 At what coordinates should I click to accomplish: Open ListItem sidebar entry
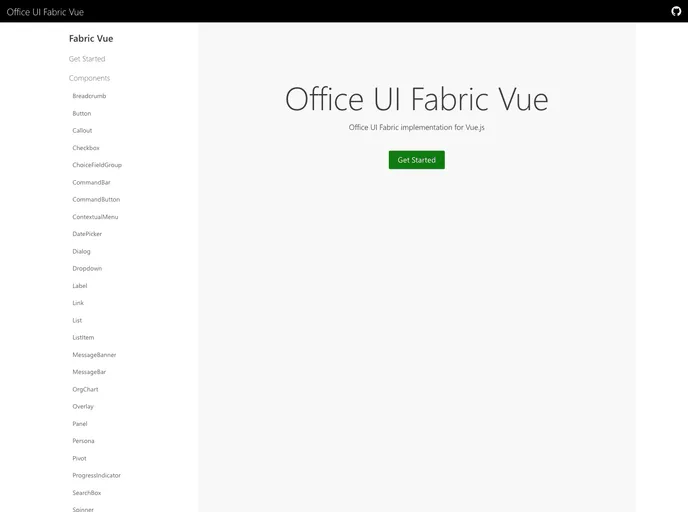click(x=83, y=337)
